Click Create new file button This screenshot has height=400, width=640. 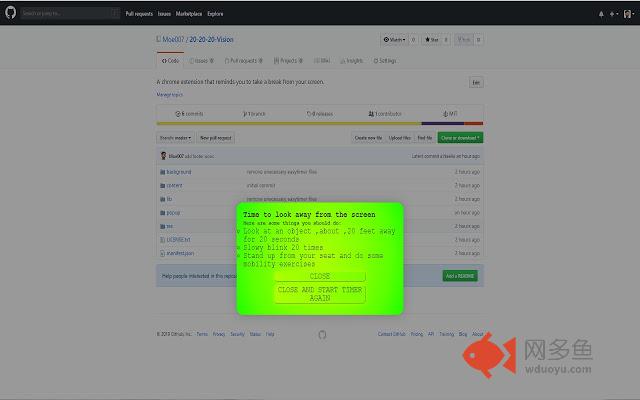pos(368,138)
